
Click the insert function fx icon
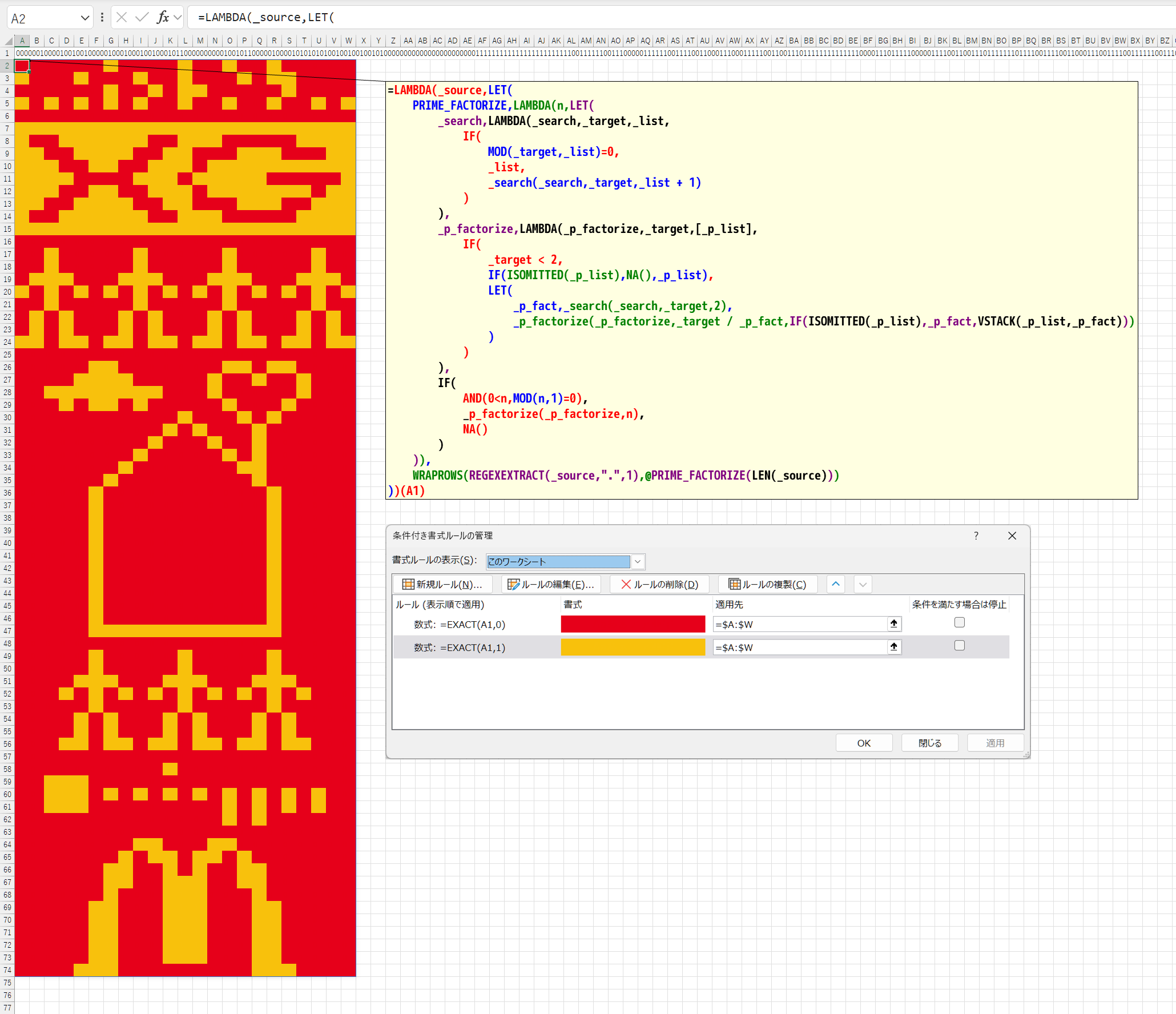[x=163, y=17]
